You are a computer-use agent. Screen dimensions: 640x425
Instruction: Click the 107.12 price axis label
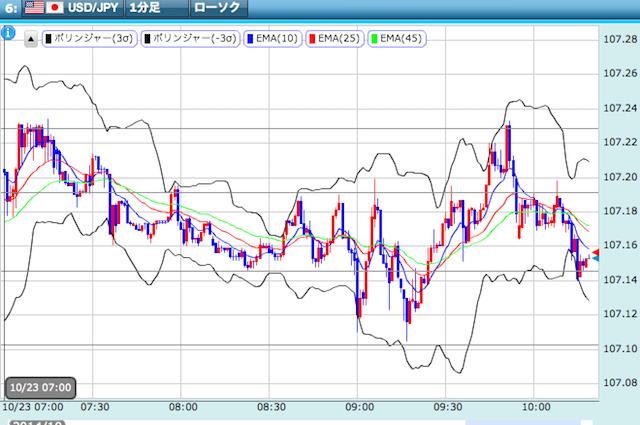click(x=620, y=314)
